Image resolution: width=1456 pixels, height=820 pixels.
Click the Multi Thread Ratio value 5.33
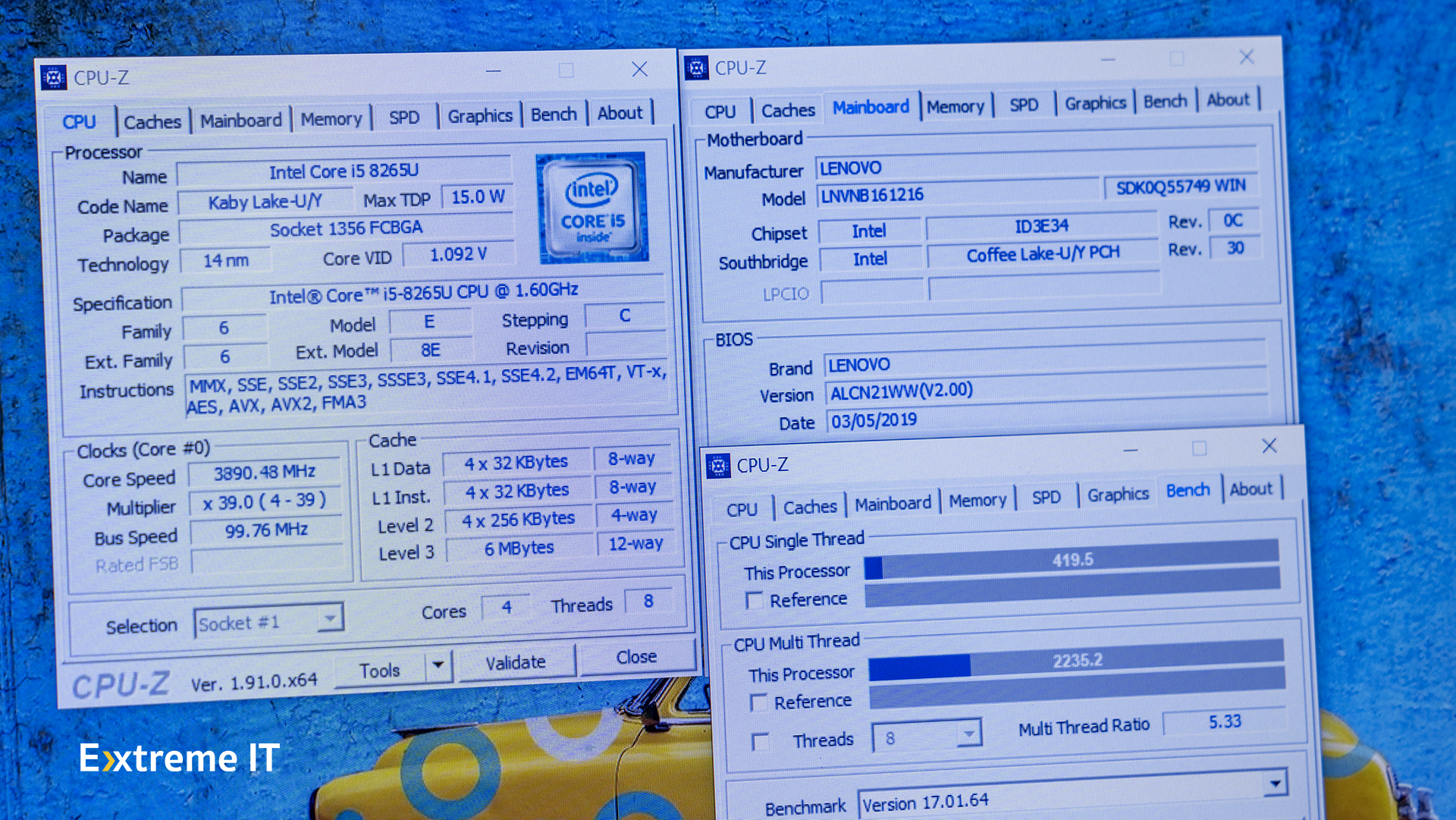pos(1225,721)
